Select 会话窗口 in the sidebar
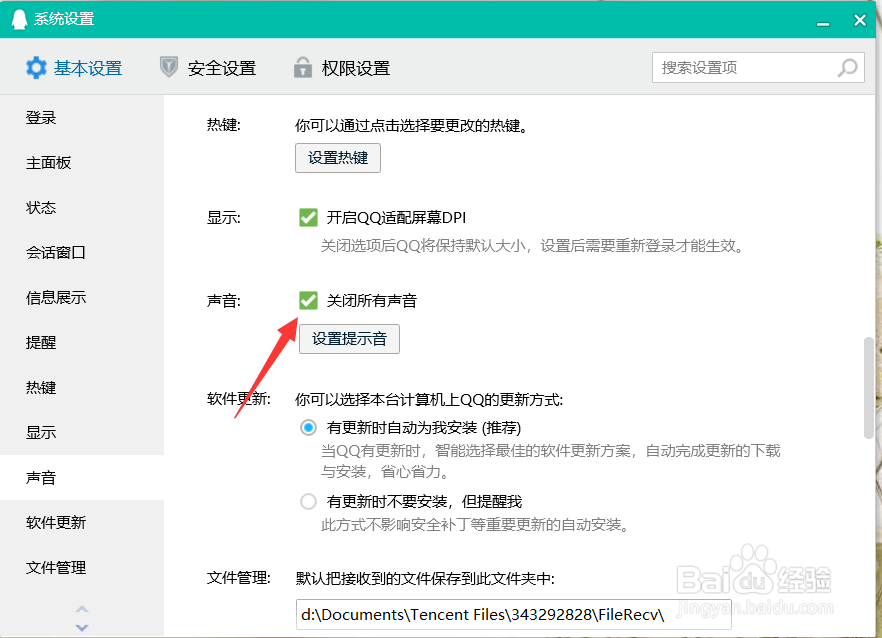Screen dimensions: 882x638 point(82,253)
